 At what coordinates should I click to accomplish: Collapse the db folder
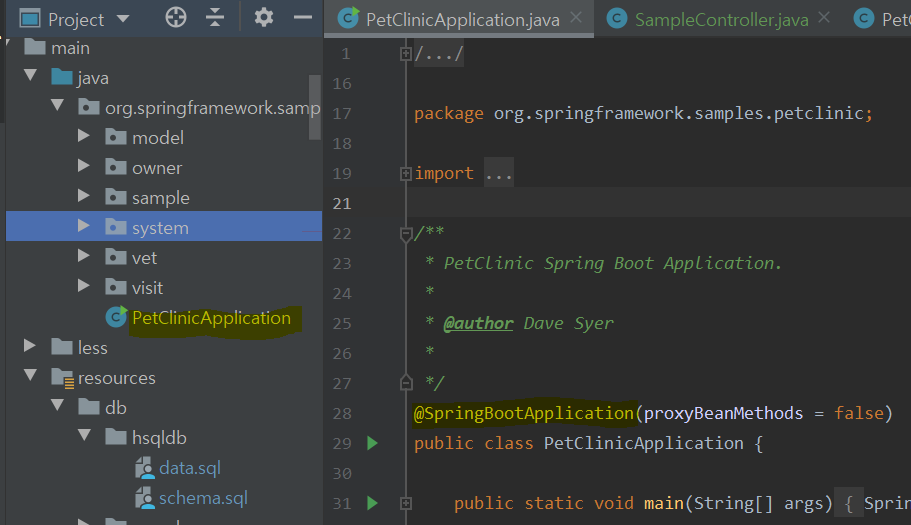click(x=58, y=405)
